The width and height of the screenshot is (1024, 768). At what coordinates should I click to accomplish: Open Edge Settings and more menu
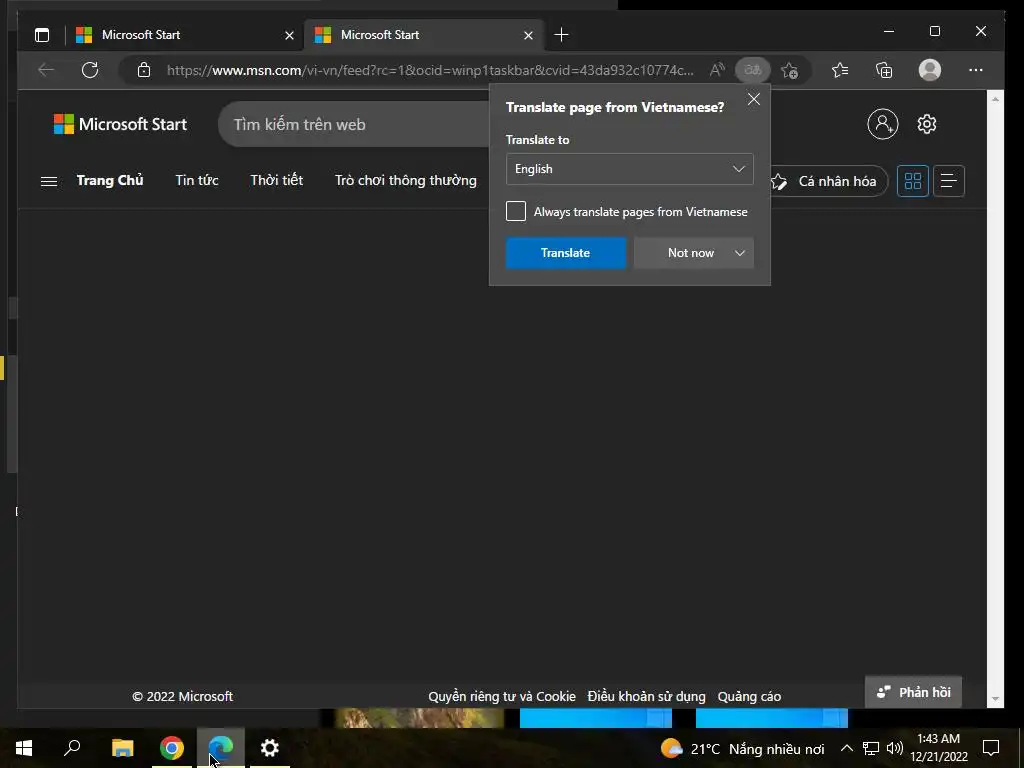976,70
